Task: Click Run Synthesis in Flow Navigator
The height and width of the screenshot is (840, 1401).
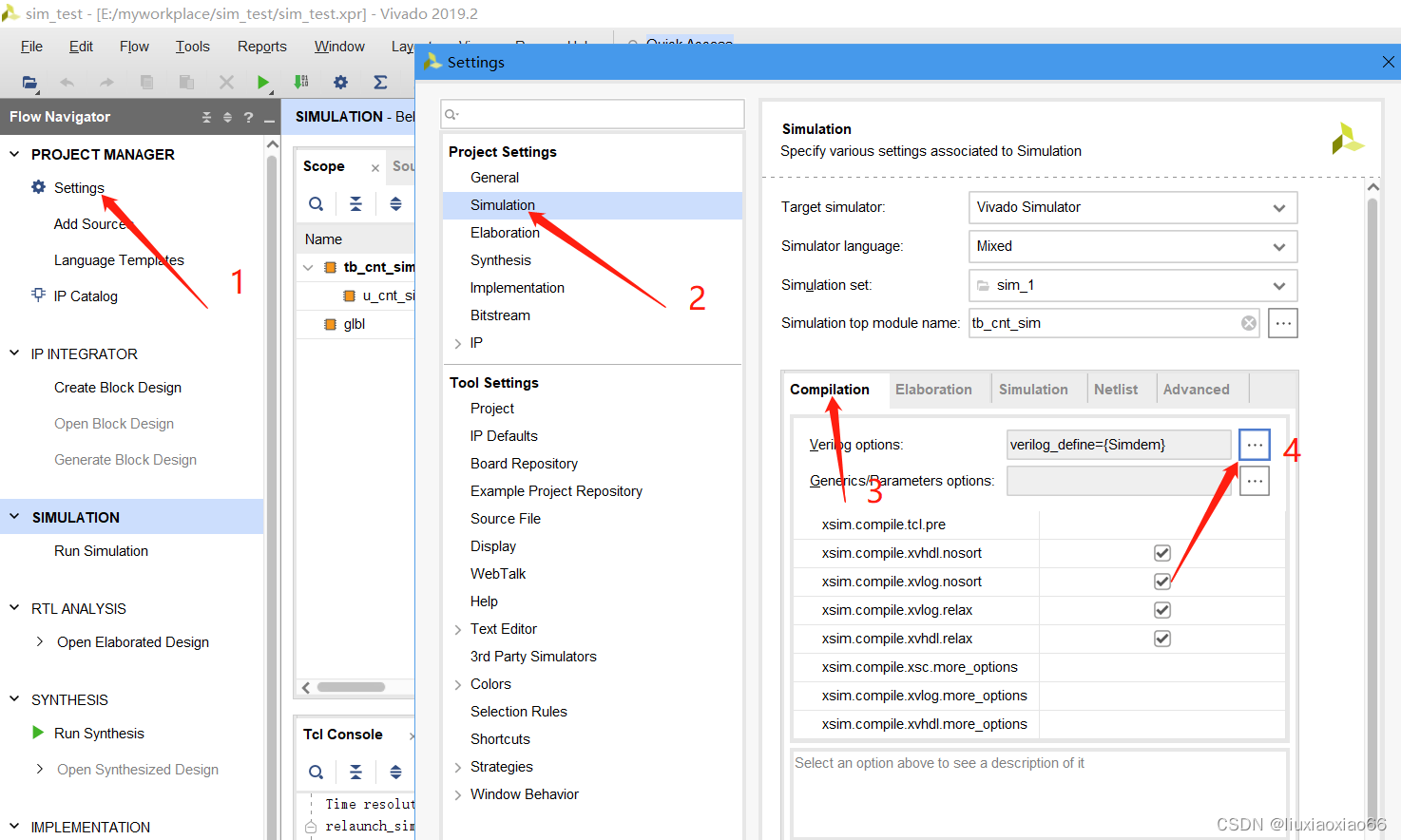Action: pyautogui.click(x=99, y=734)
